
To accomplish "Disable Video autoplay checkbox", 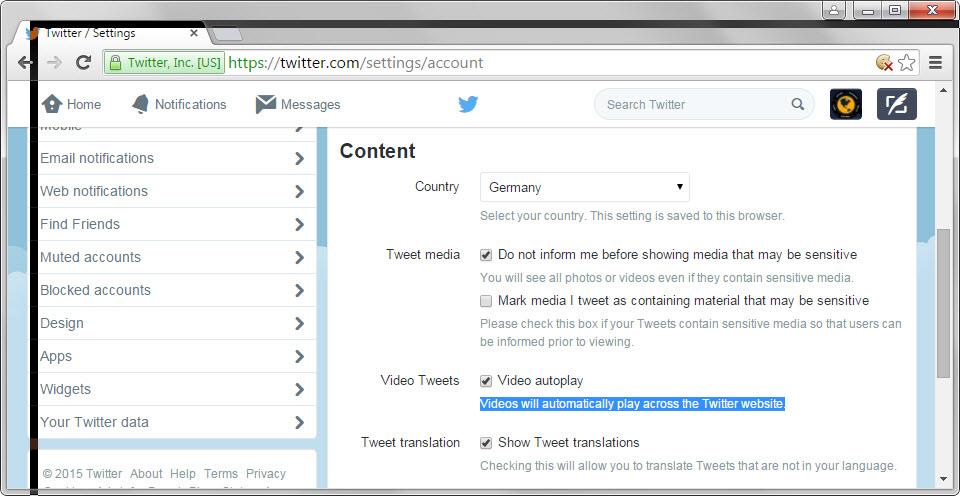I will tap(486, 381).
